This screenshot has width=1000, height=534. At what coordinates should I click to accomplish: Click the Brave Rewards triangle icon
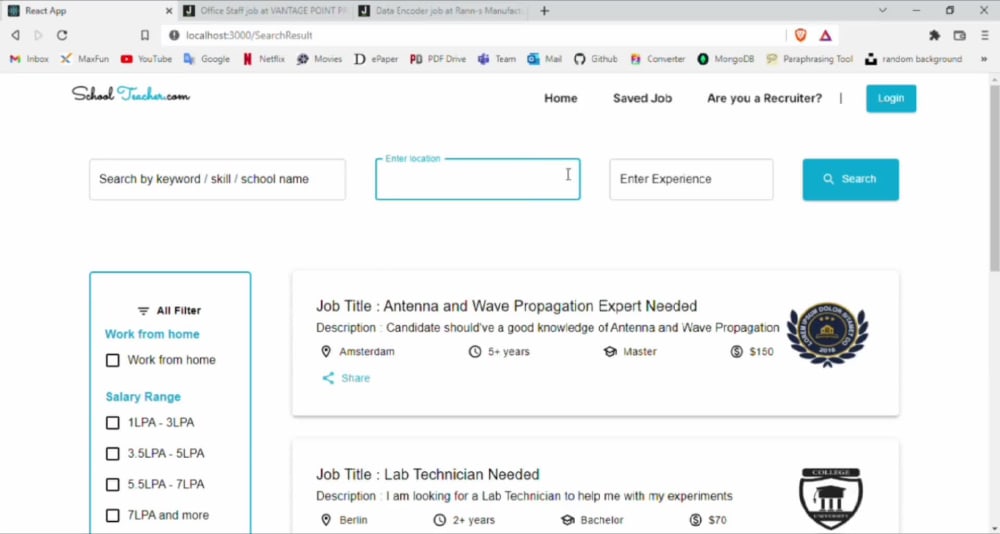(825, 35)
